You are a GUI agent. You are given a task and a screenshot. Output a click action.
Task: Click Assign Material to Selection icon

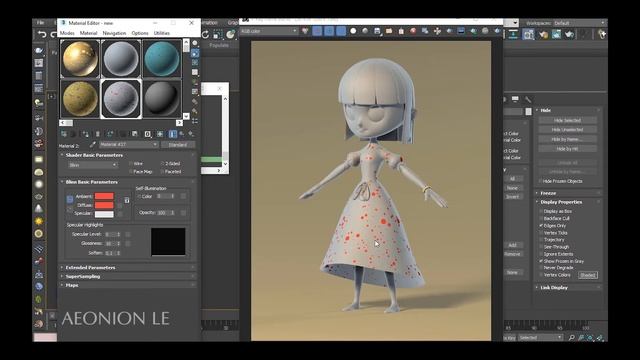[85, 134]
